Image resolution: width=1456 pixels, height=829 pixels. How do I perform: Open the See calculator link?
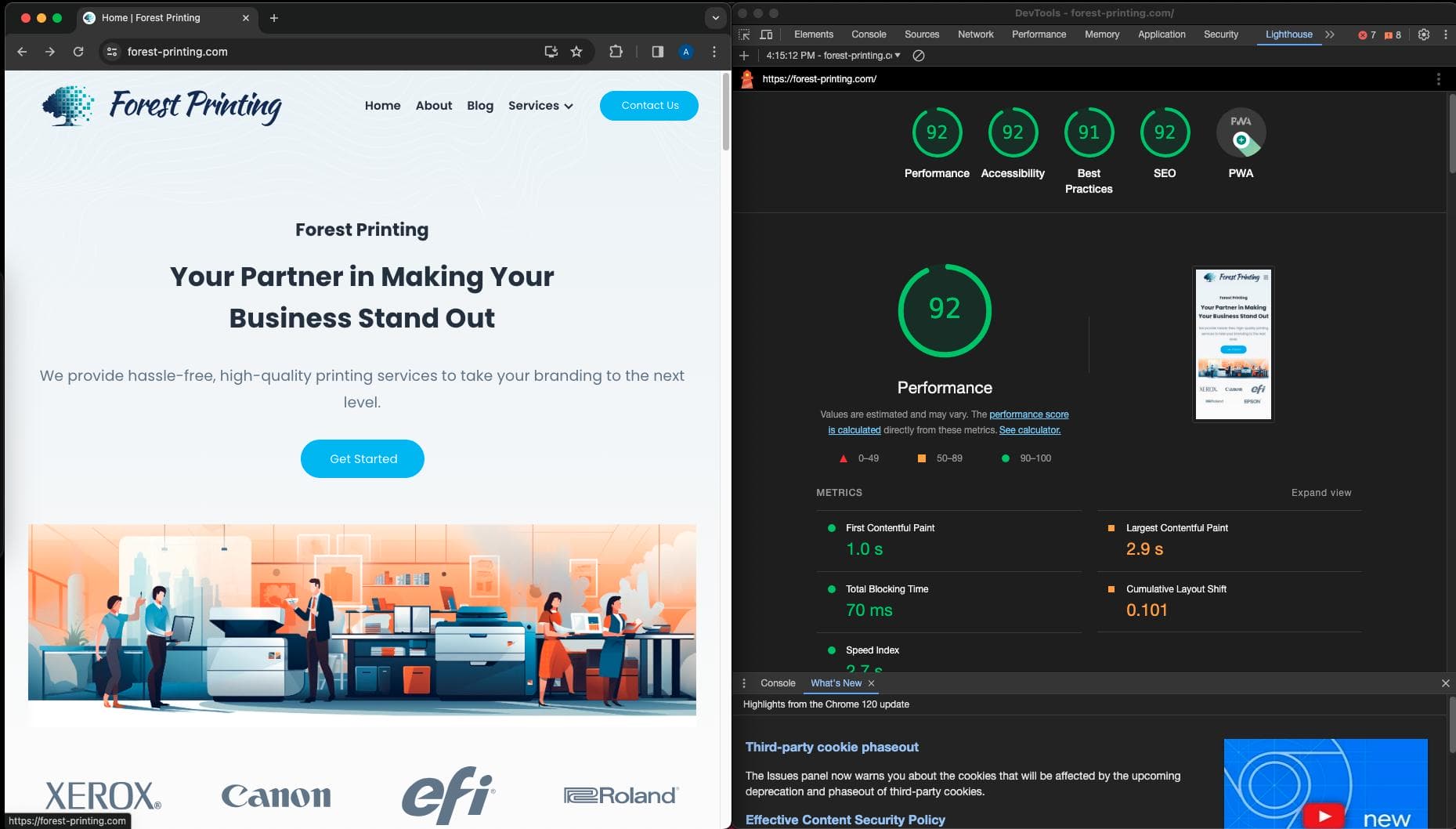[x=1029, y=430]
